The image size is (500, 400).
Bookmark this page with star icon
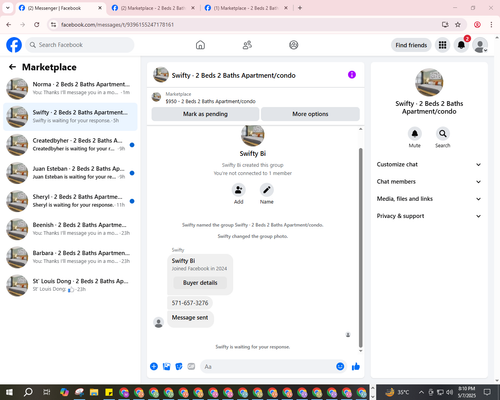(458, 25)
